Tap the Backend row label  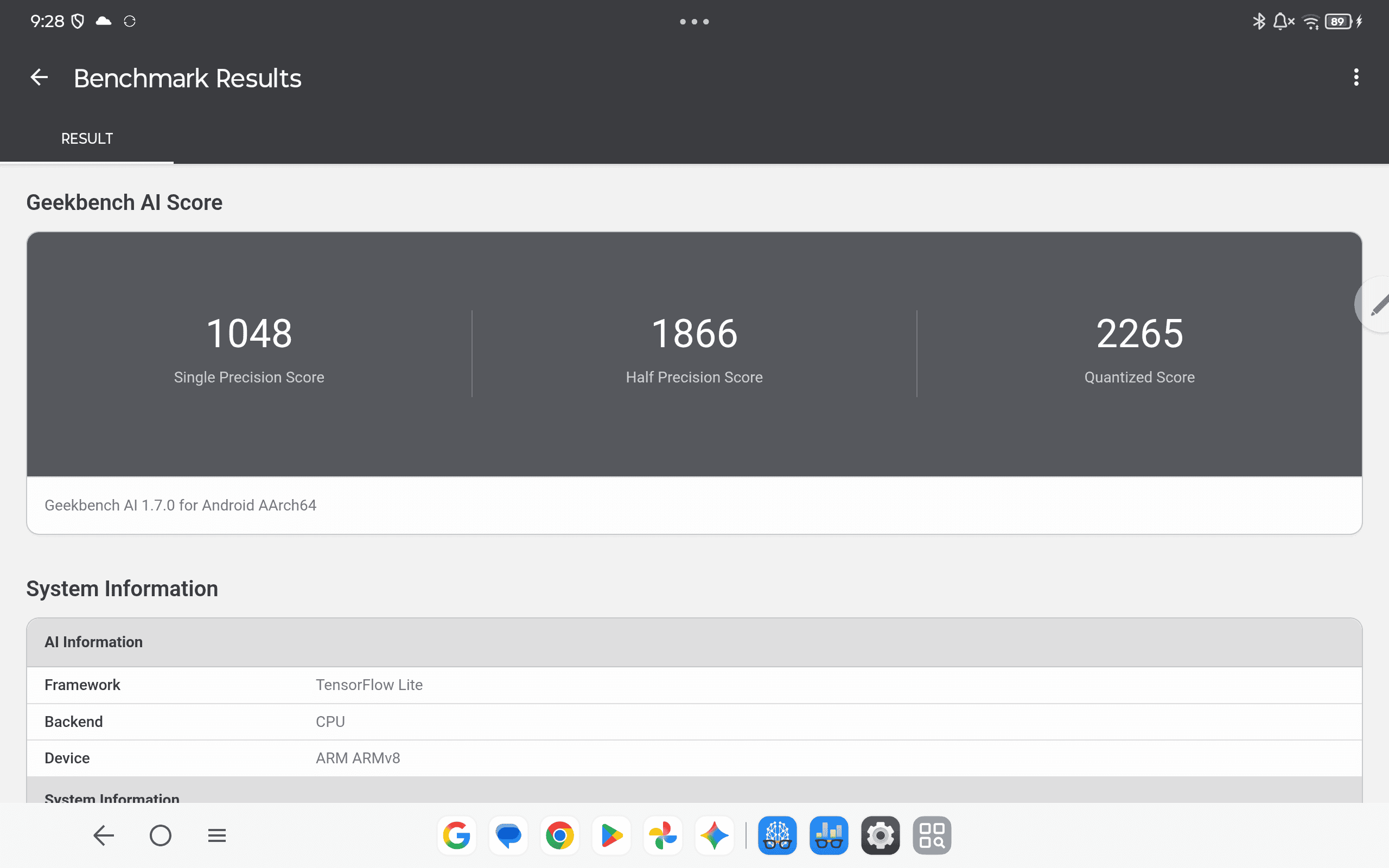coord(73,722)
